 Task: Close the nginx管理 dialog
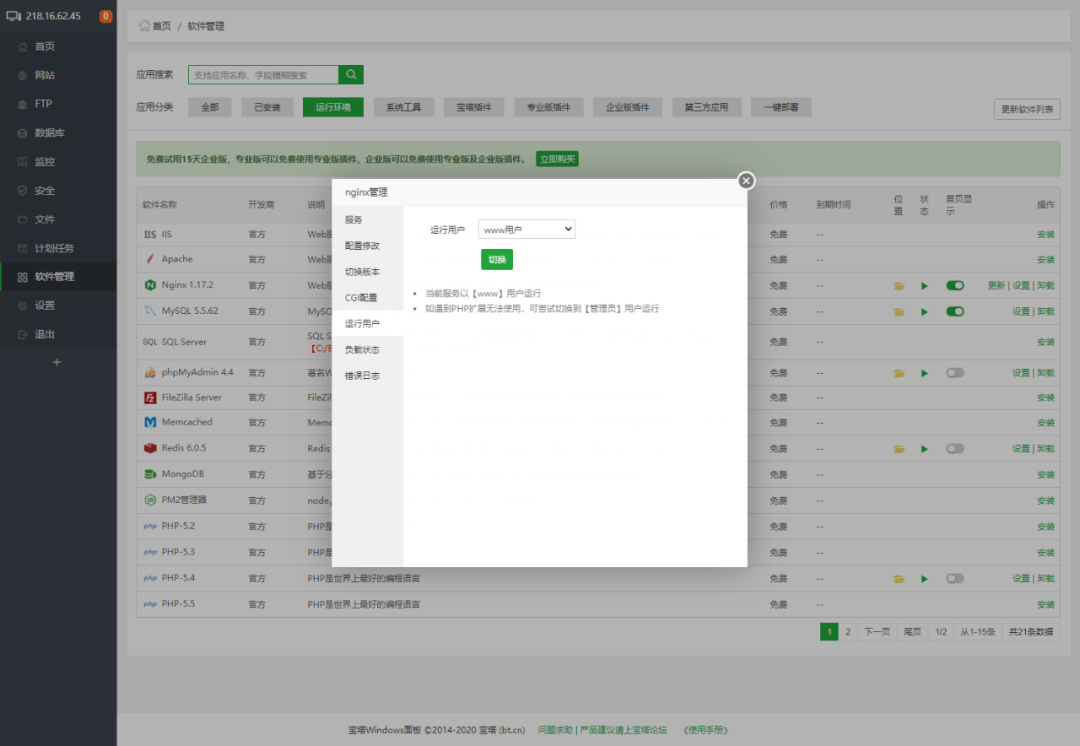coord(746,181)
